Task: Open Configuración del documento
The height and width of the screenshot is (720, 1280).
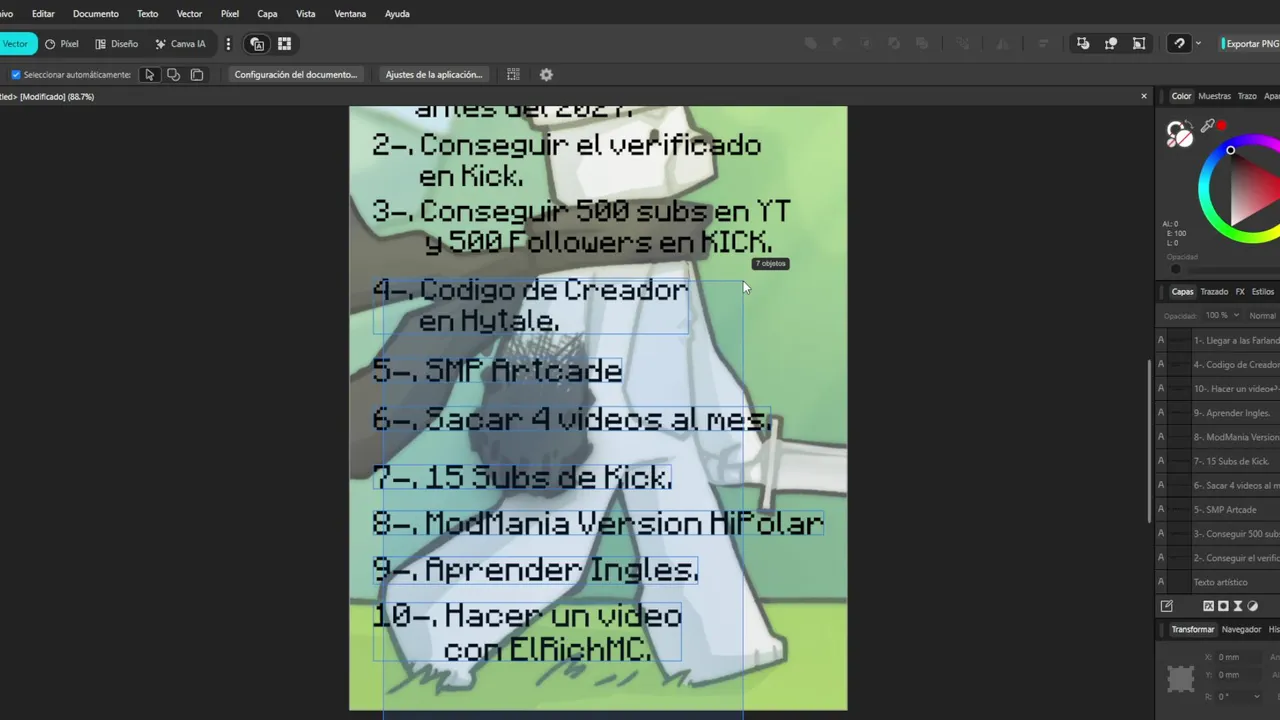Action: [296, 75]
